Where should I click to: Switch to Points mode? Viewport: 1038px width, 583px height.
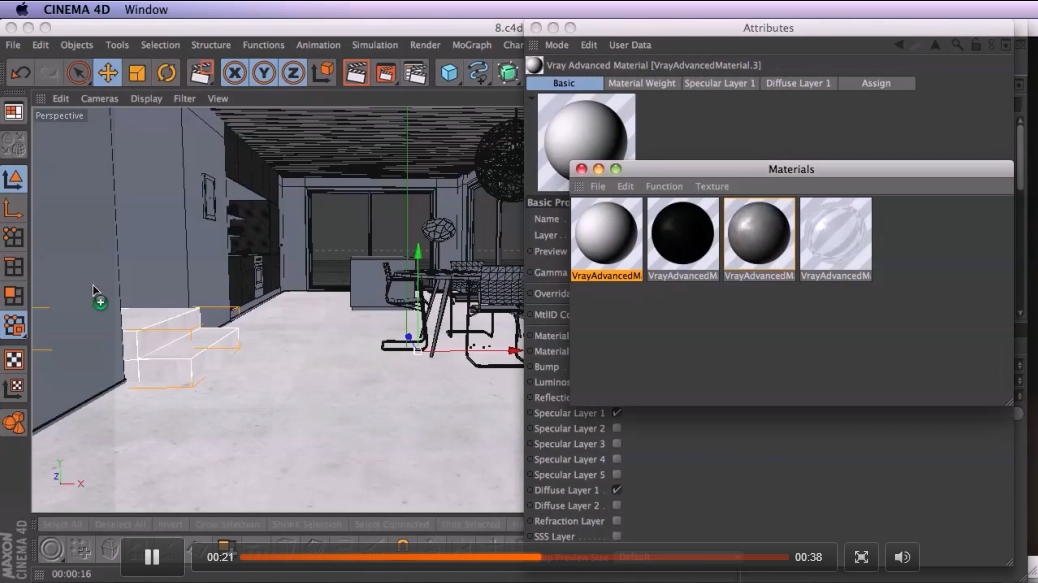pyautogui.click(x=14, y=238)
